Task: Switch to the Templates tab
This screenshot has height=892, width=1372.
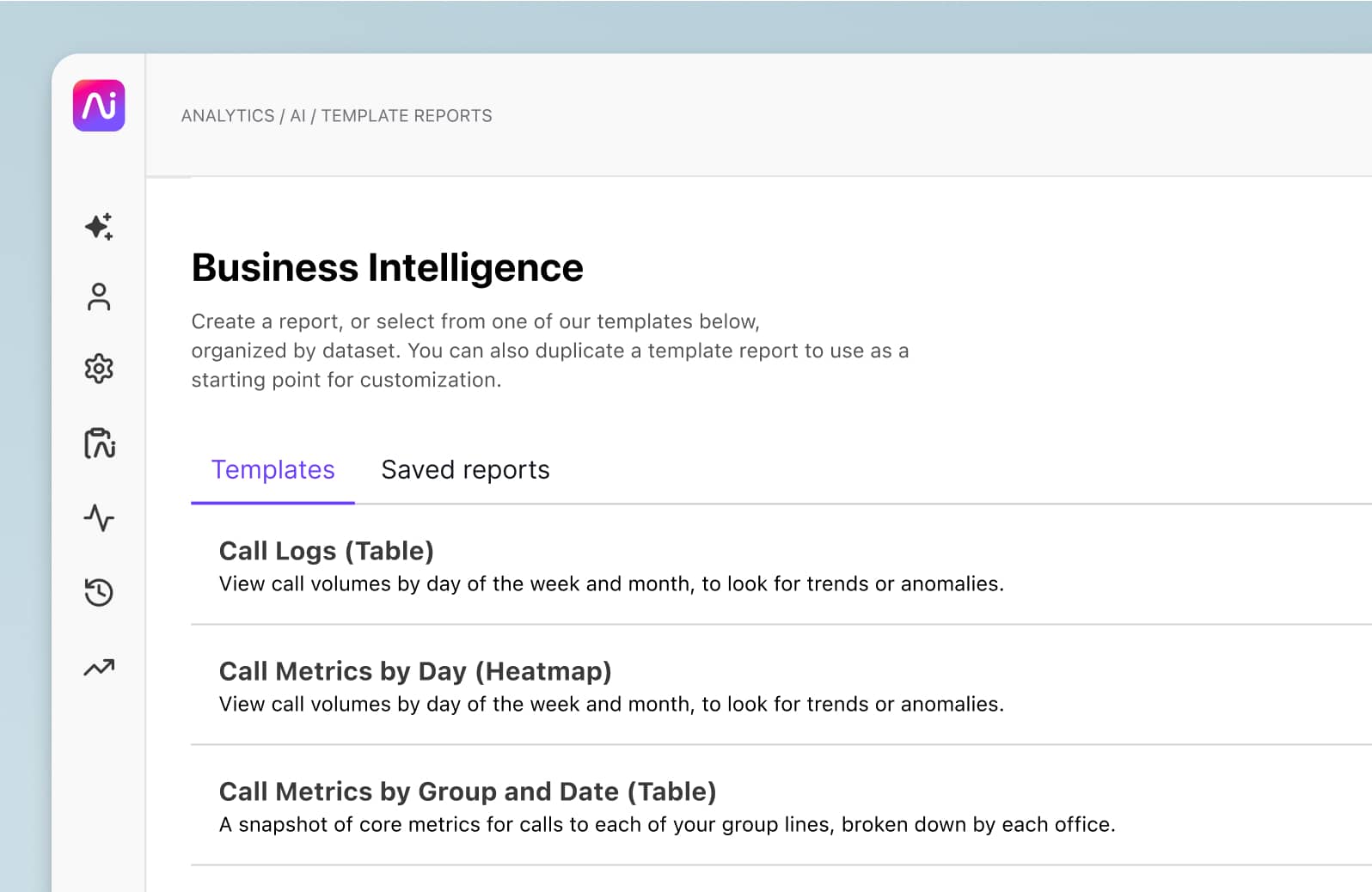Action: [x=273, y=470]
